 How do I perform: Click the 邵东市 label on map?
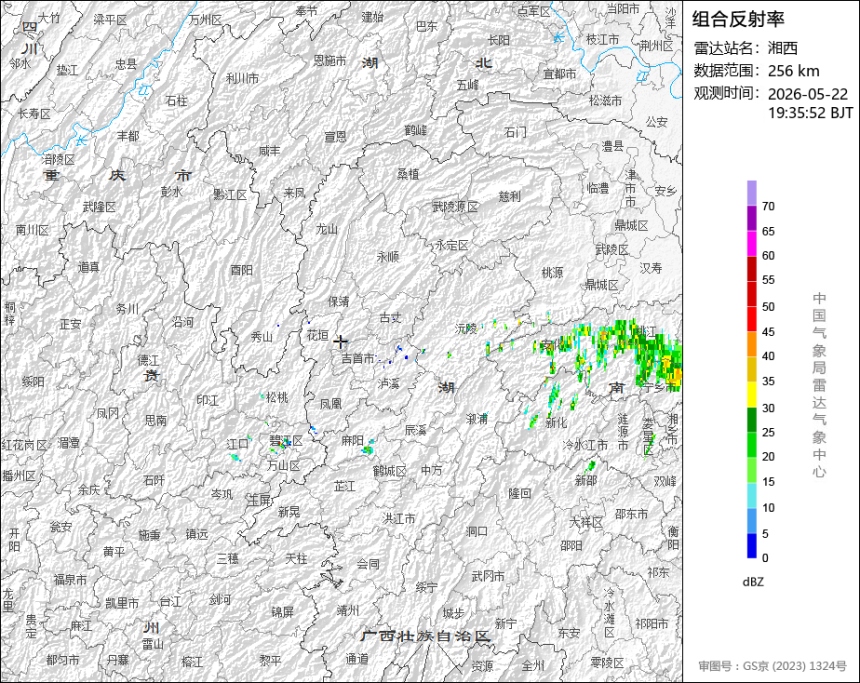pyautogui.click(x=631, y=513)
